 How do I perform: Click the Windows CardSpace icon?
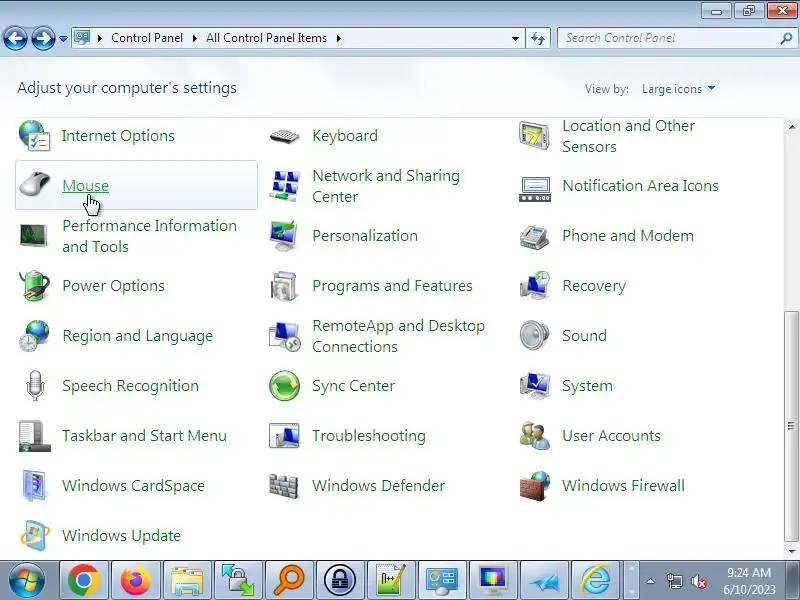coord(34,486)
